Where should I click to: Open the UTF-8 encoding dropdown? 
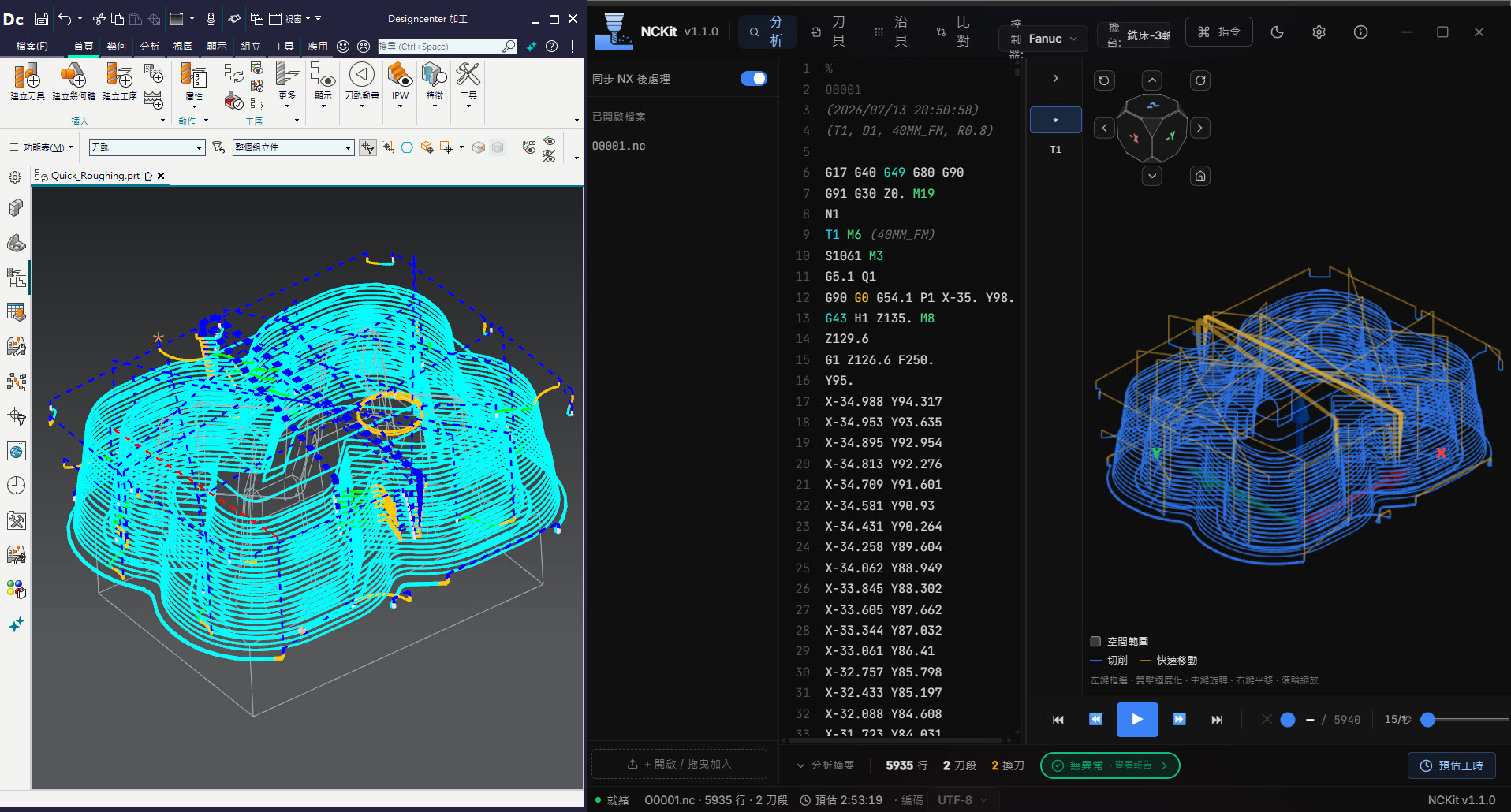point(962,800)
